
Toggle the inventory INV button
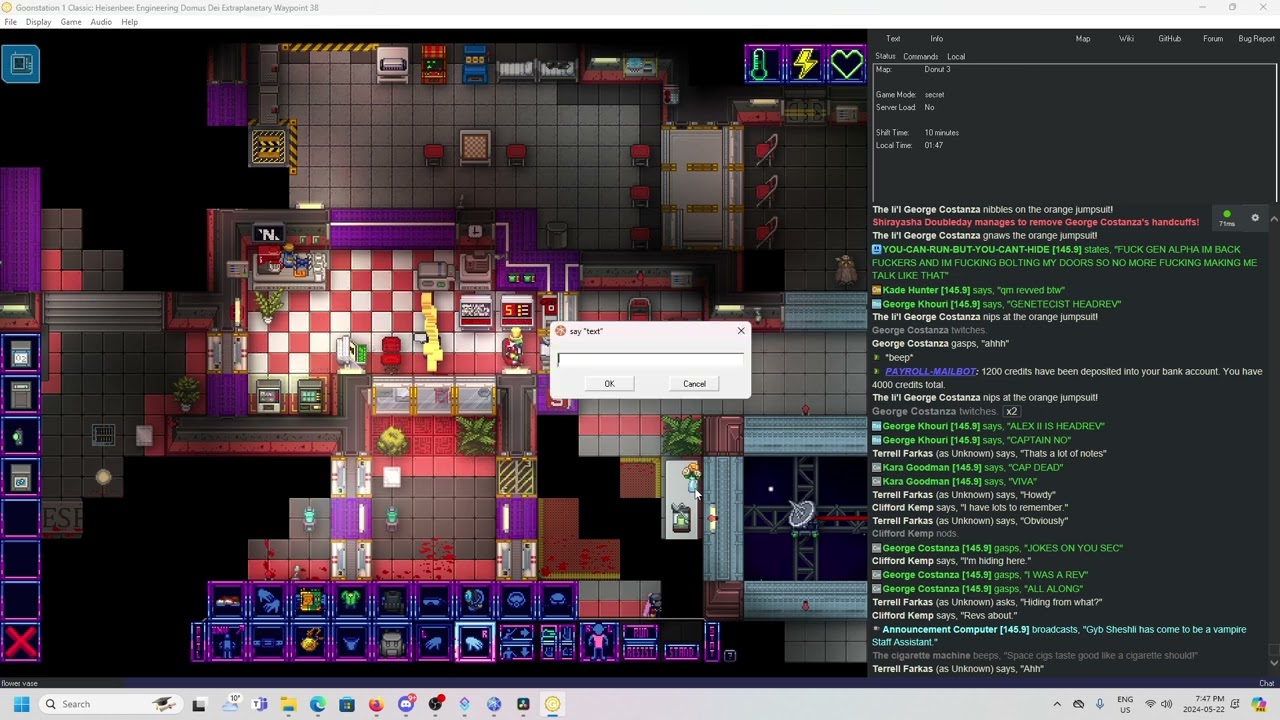(x=227, y=642)
